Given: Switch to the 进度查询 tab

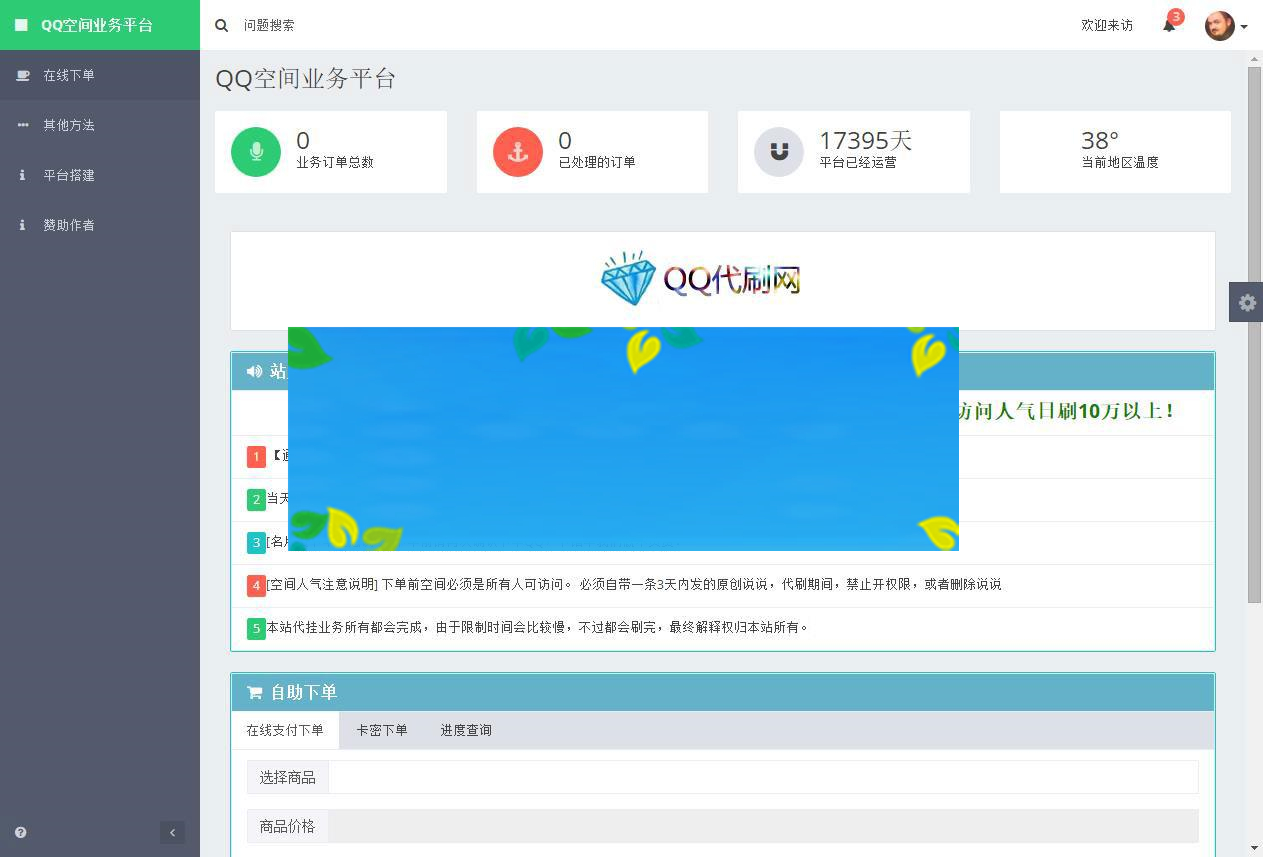Looking at the screenshot, I should coord(465,730).
